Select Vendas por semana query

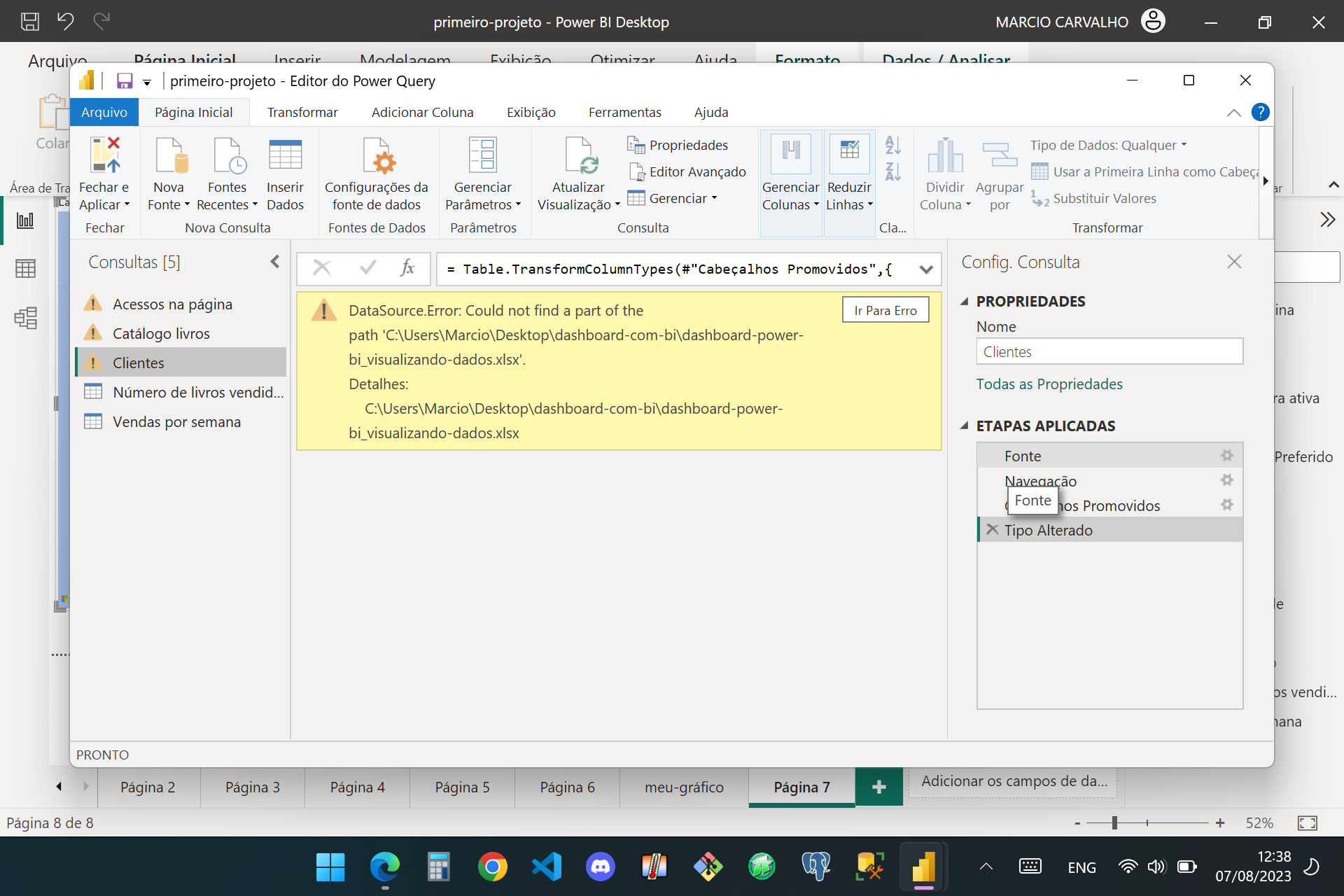pyautogui.click(x=181, y=422)
